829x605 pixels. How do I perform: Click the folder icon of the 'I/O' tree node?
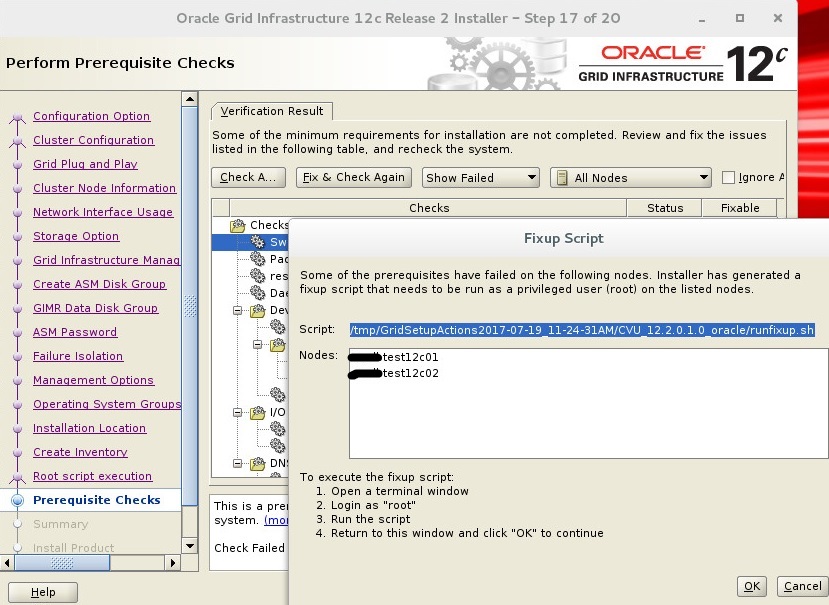pos(257,412)
